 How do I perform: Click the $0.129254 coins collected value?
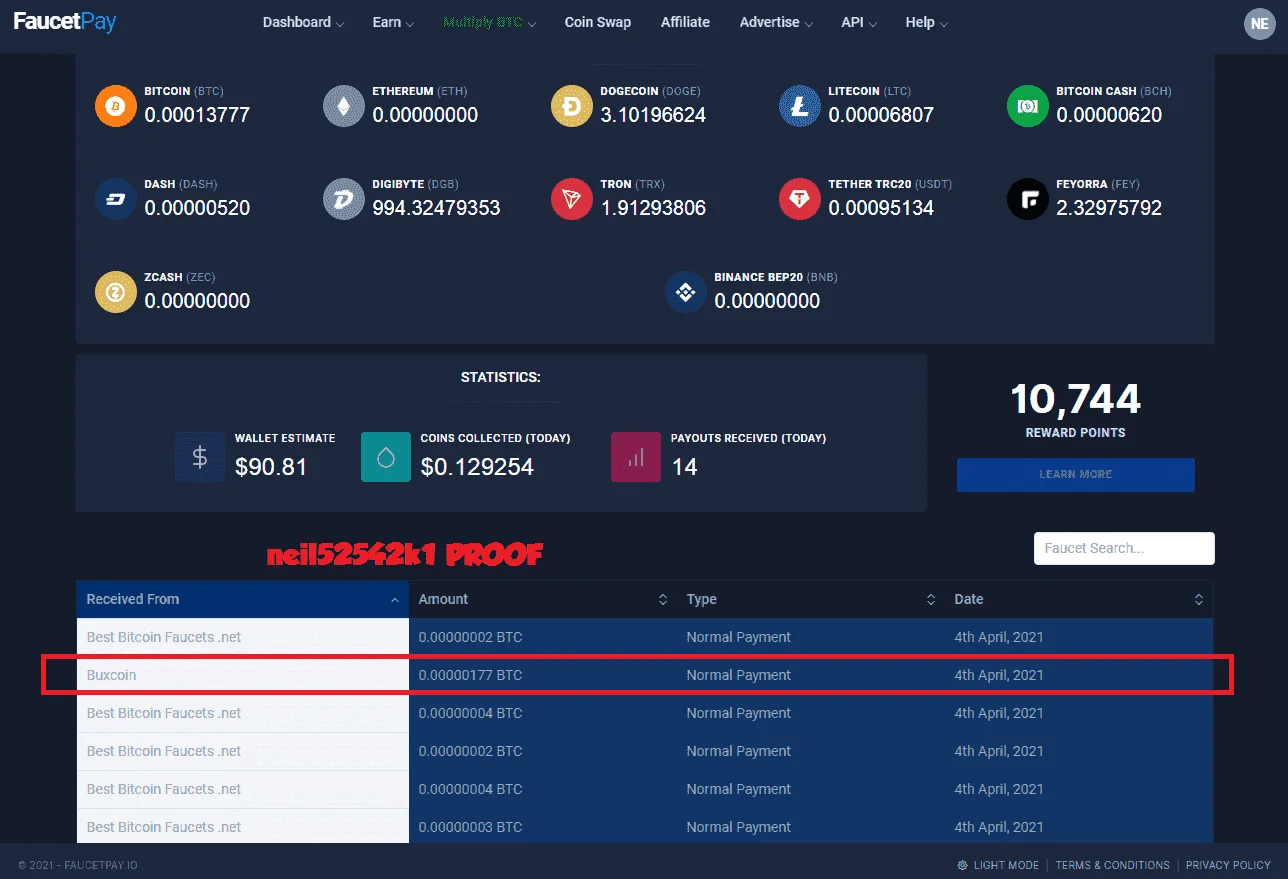click(477, 467)
